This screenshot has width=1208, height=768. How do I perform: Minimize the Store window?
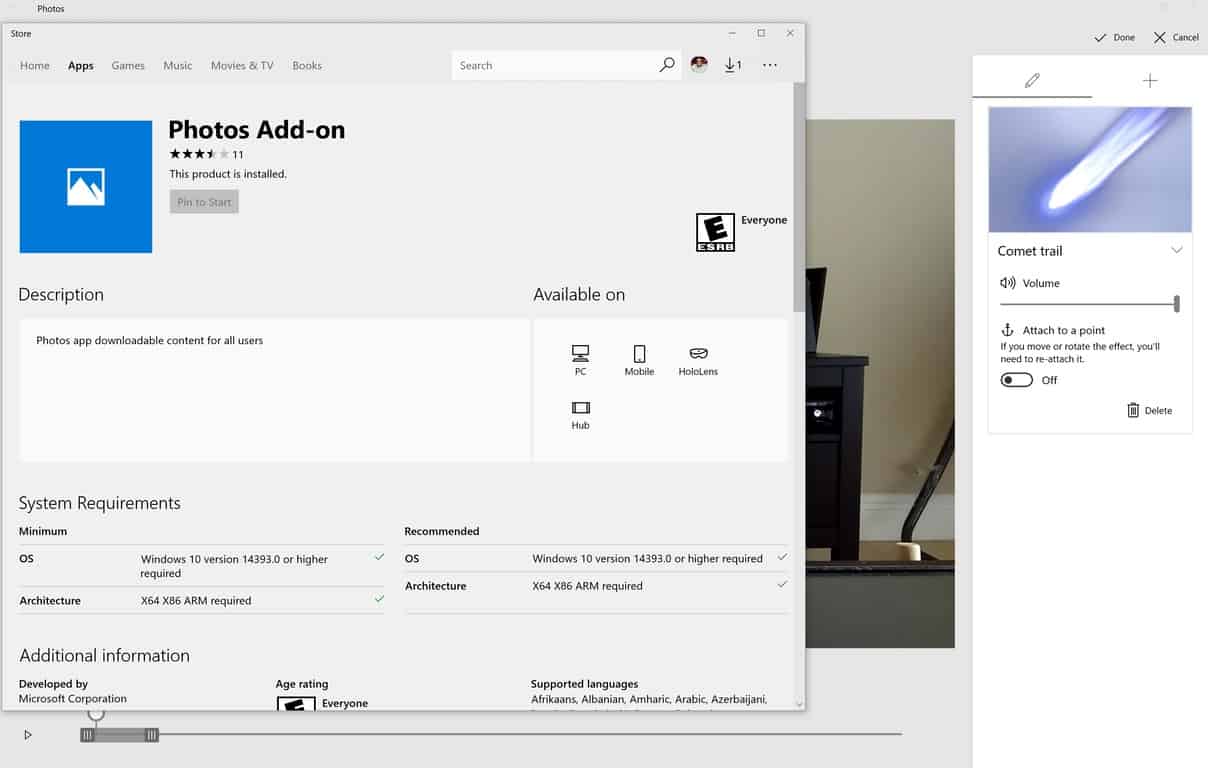733,33
